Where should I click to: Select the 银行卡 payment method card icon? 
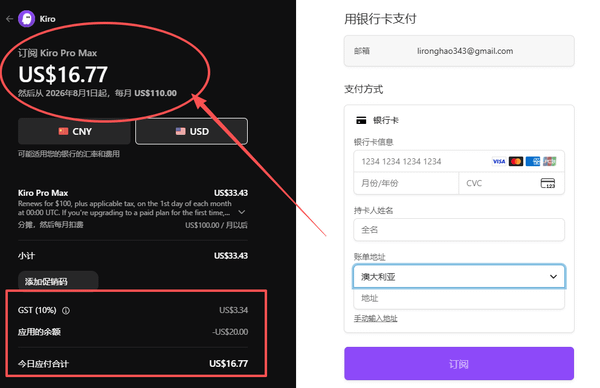[x=361, y=120]
